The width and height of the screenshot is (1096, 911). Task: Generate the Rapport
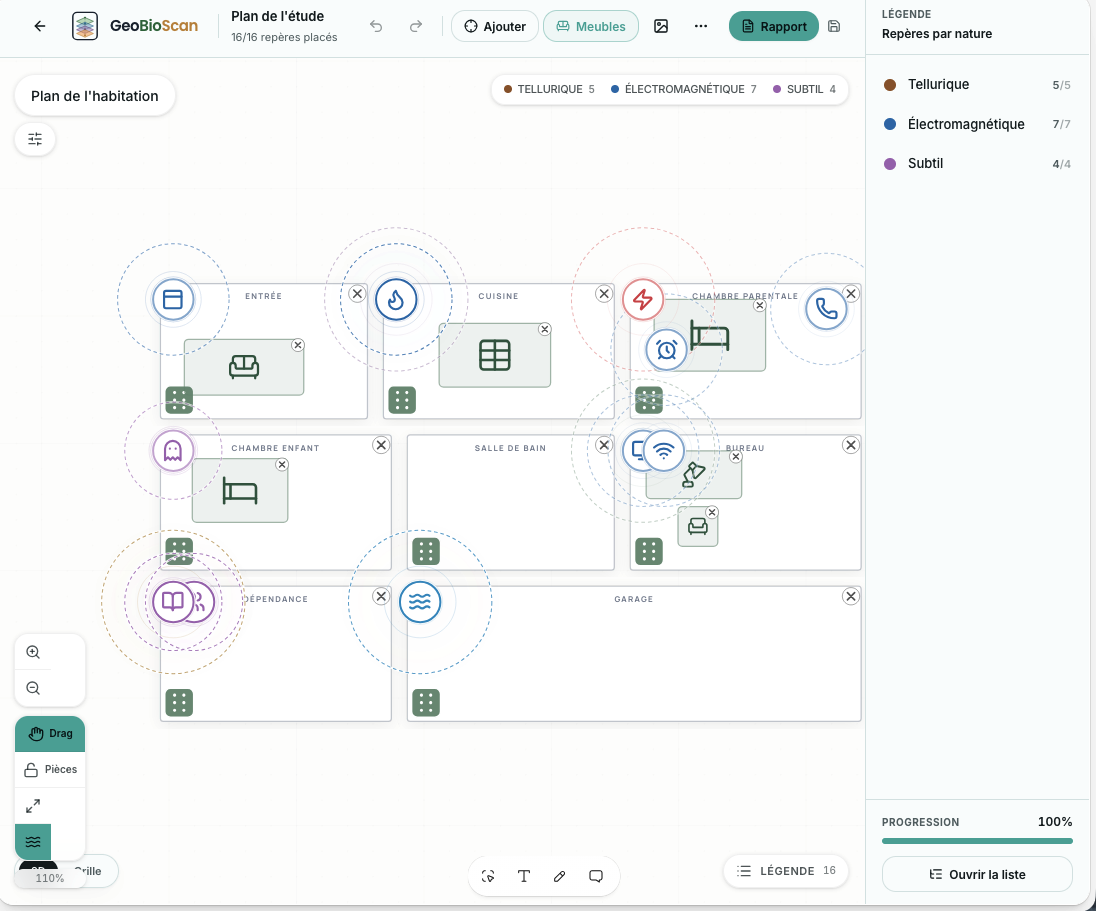point(774,27)
